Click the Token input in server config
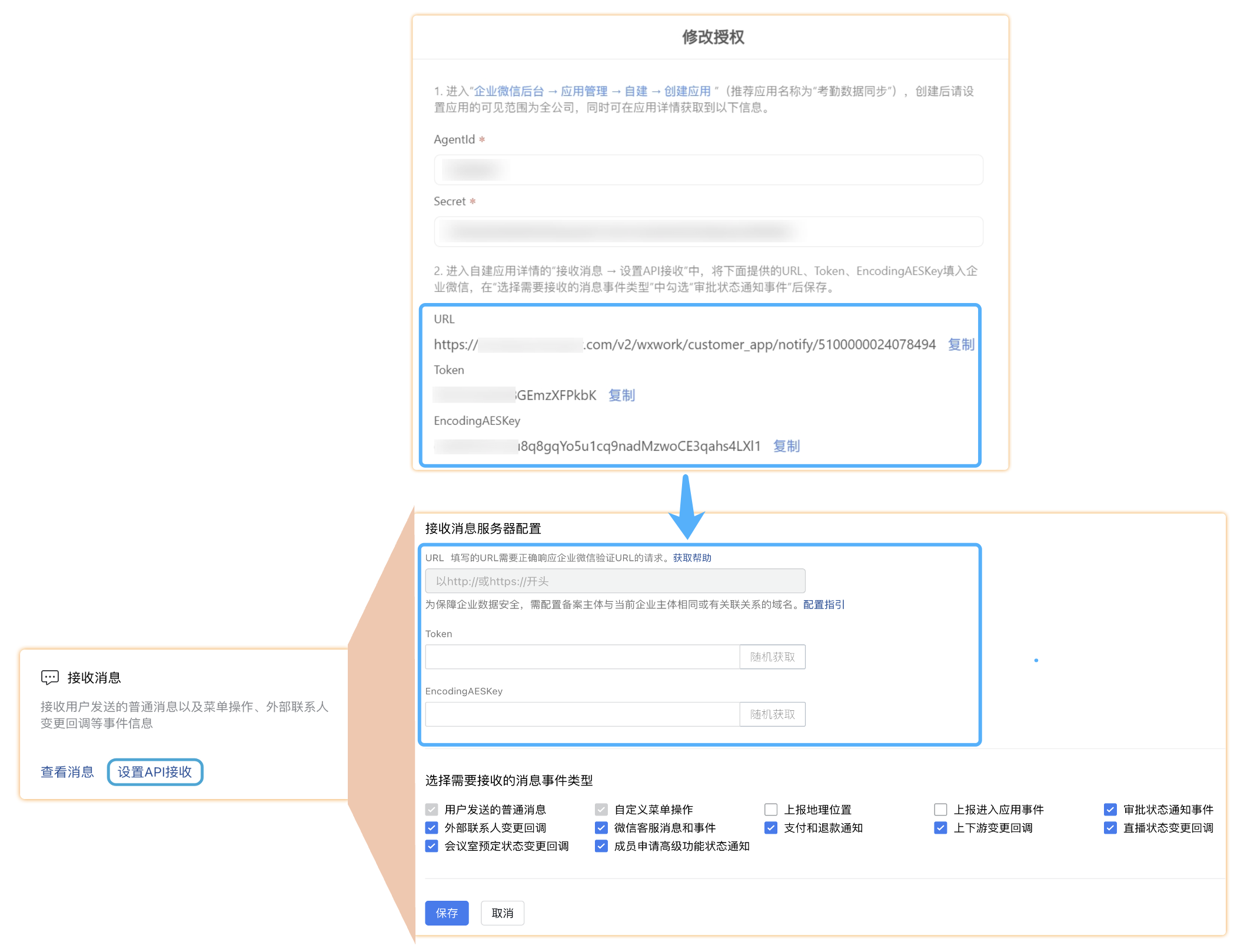 [x=582, y=657]
